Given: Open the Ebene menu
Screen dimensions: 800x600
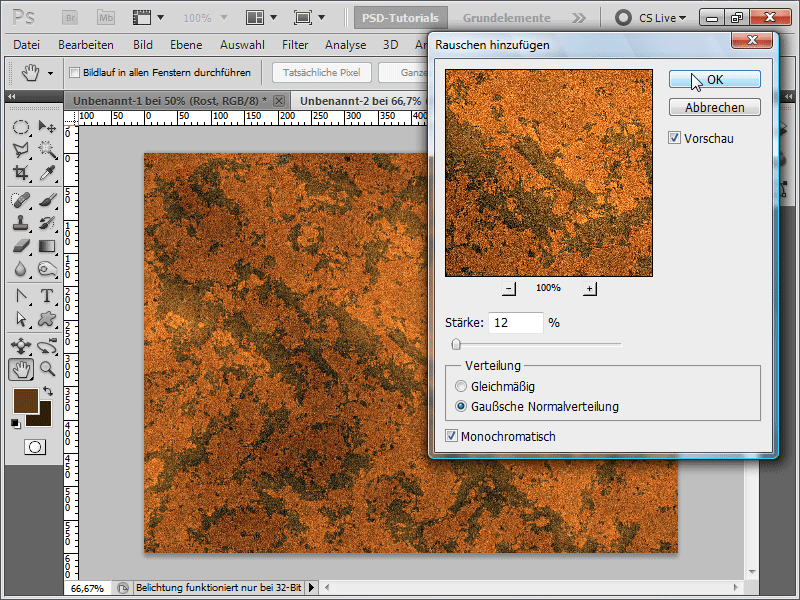Looking at the screenshot, I should (186, 45).
